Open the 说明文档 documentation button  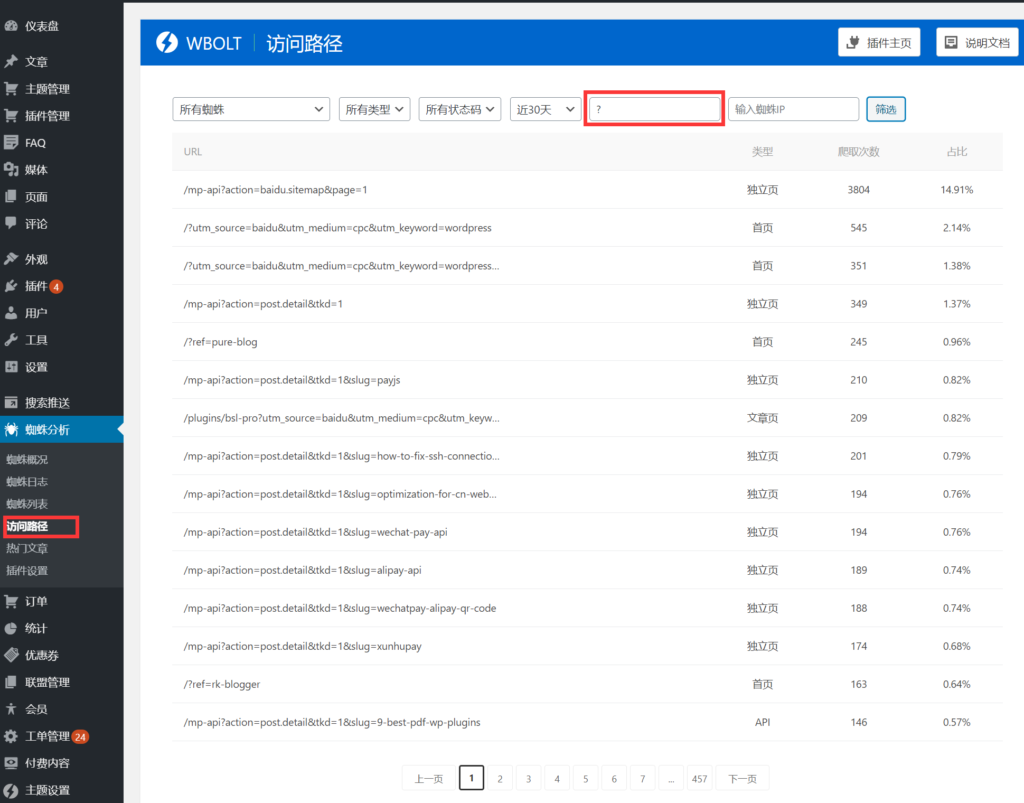977,43
